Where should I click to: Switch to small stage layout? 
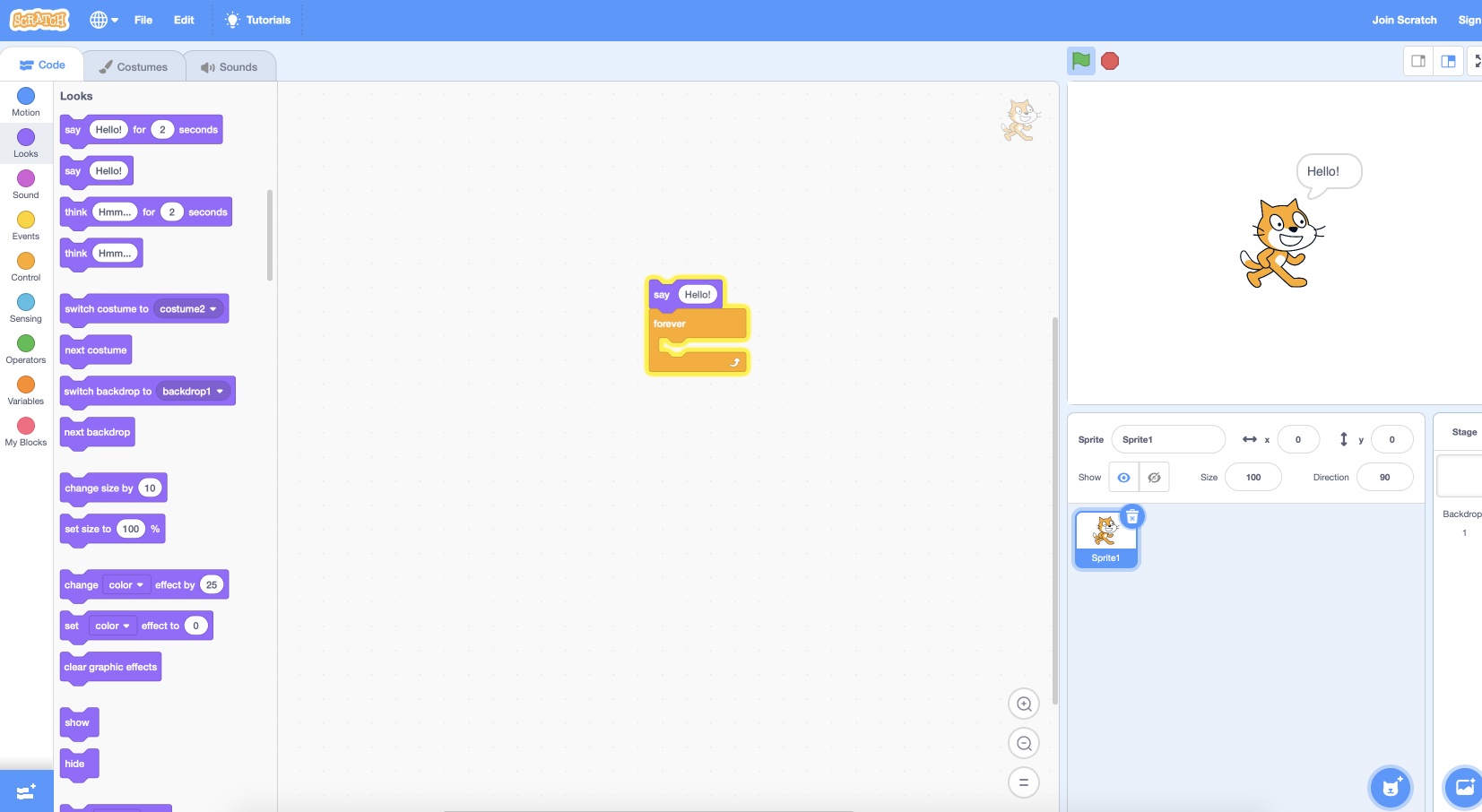(x=1418, y=61)
